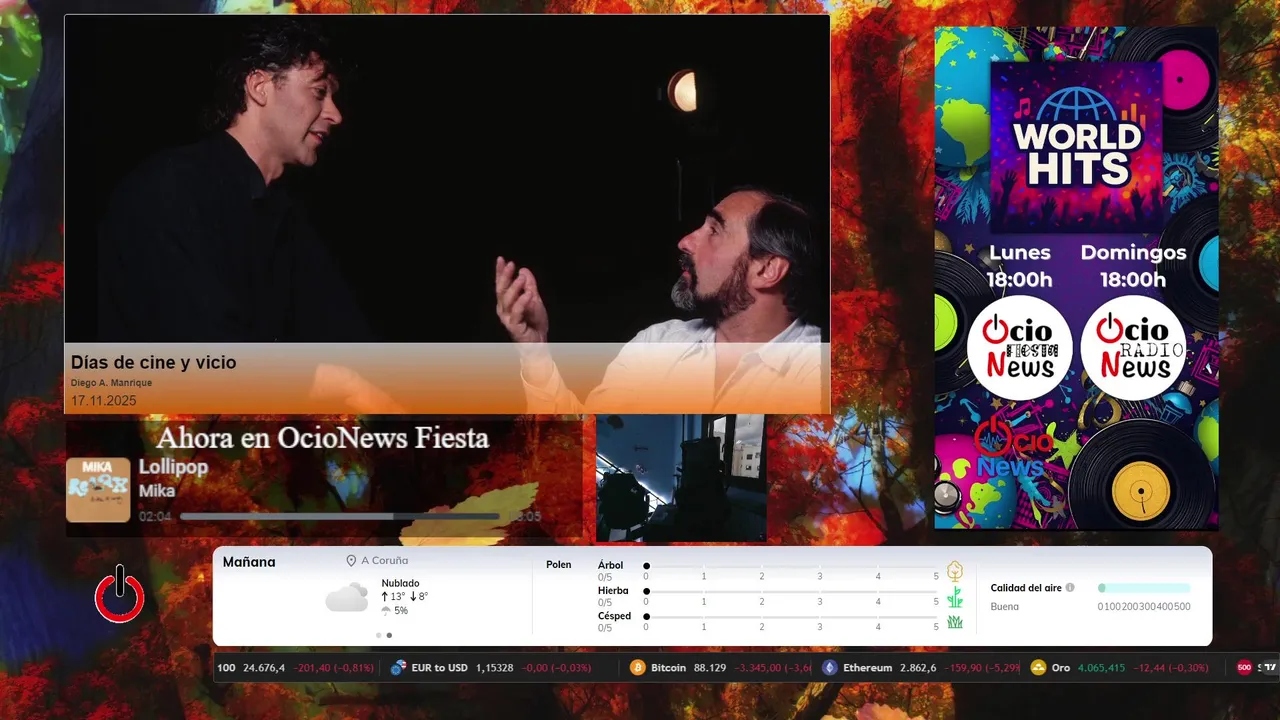Viewport: 1280px width, 720px height.
Task: Click the info icon beside Calidad del aire
Action: pos(1070,588)
